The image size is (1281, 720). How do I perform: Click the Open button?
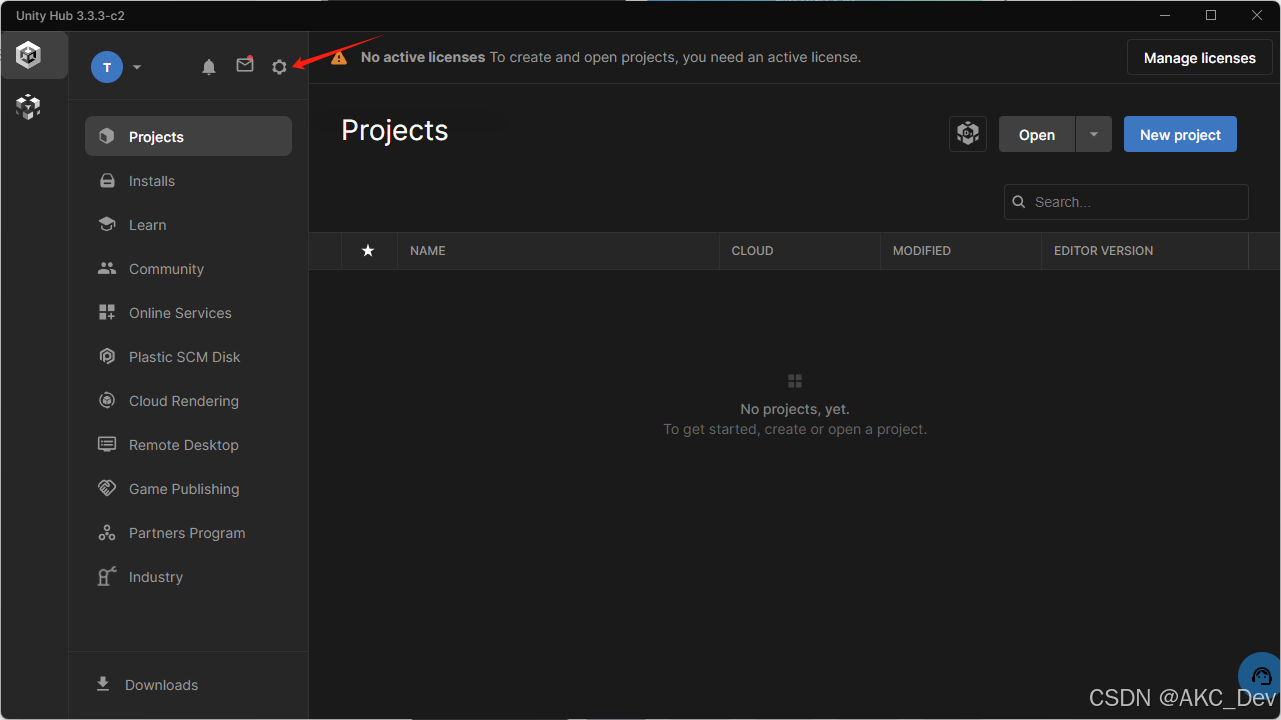pos(1037,134)
